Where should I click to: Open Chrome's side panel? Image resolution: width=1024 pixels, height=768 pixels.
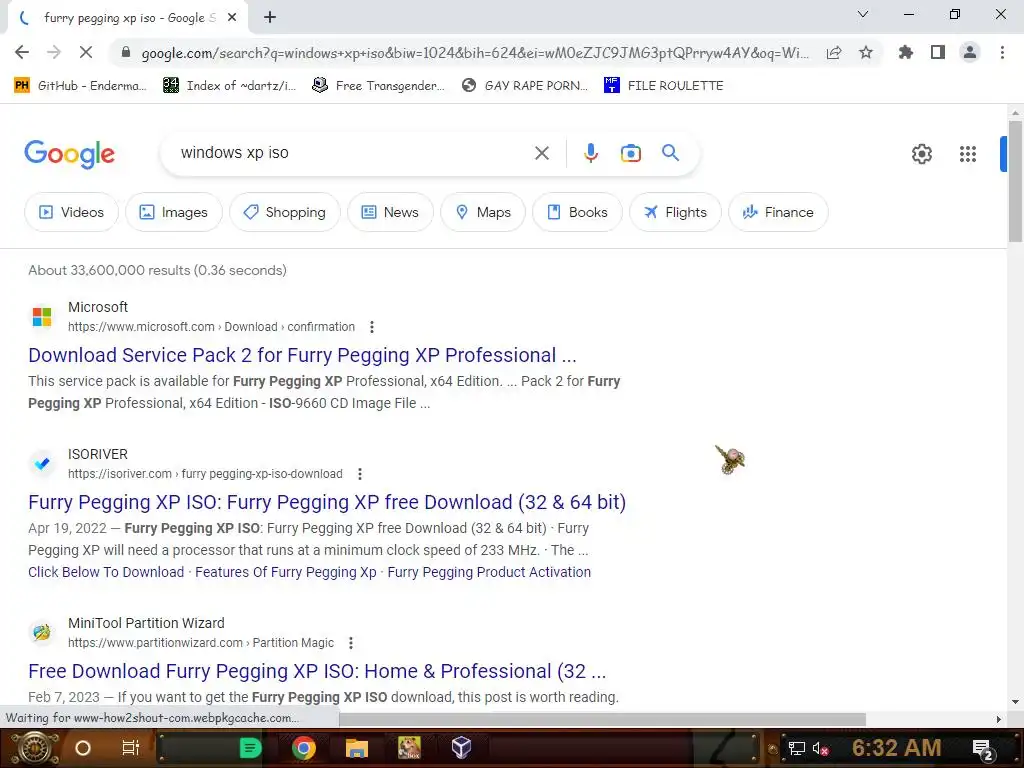coord(938,52)
